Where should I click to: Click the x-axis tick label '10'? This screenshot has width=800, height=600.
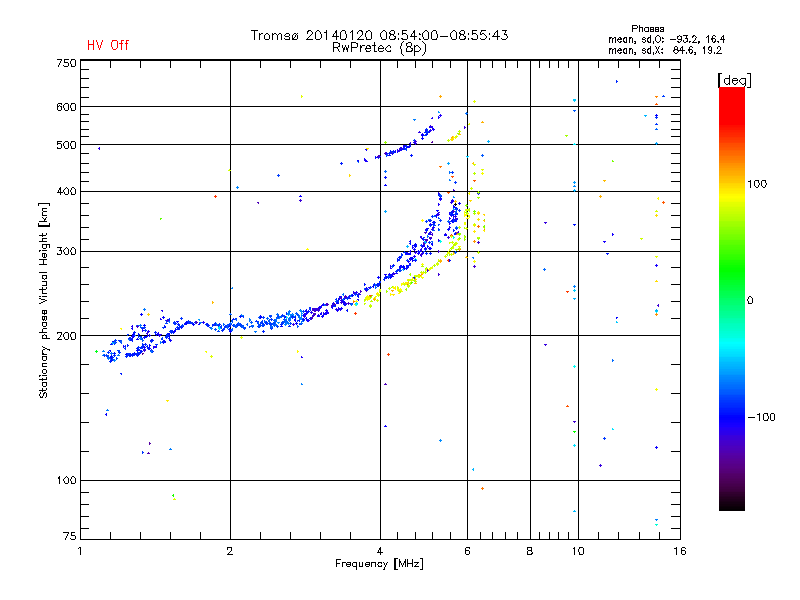point(578,551)
